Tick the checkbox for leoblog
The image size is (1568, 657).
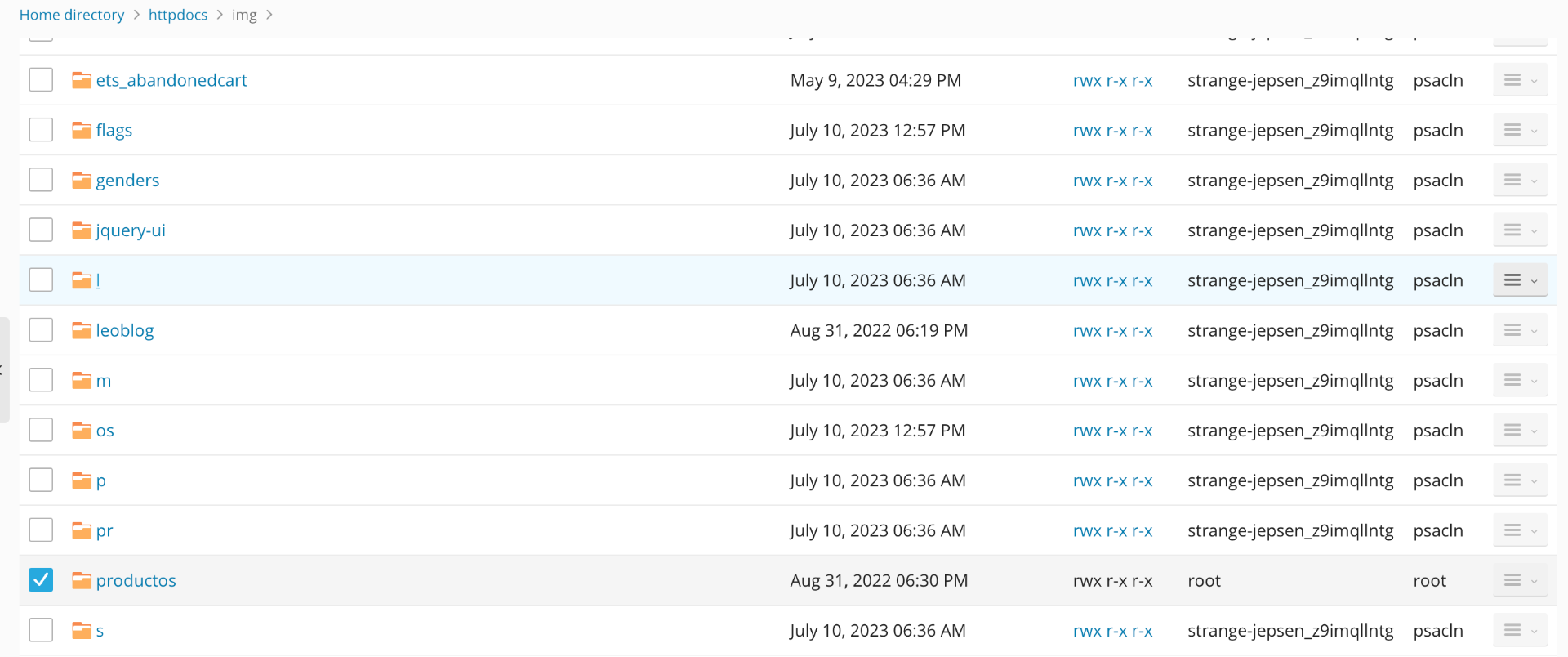pyautogui.click(x=41, y=330)
